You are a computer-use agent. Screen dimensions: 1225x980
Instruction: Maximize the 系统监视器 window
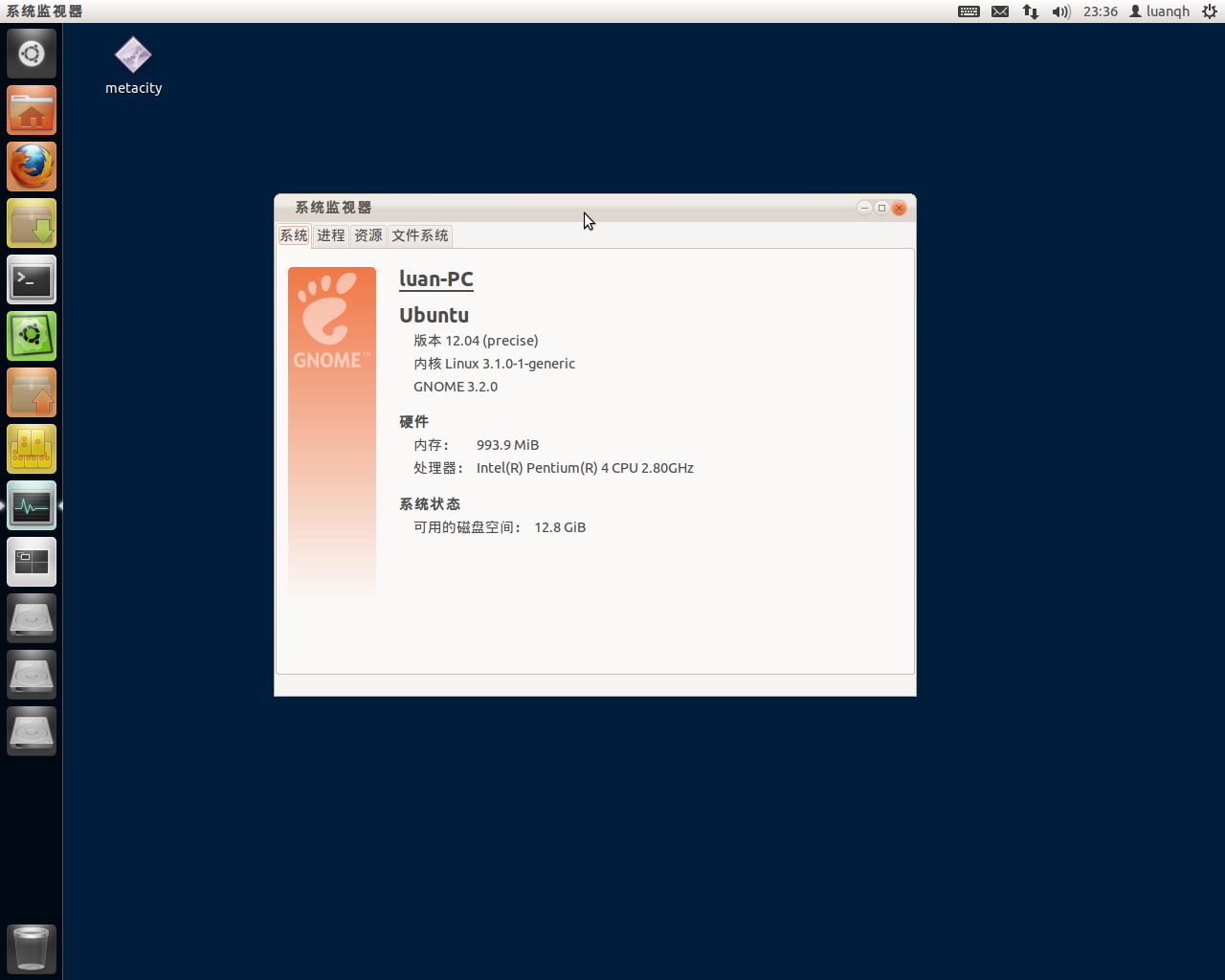pos(881,208)
